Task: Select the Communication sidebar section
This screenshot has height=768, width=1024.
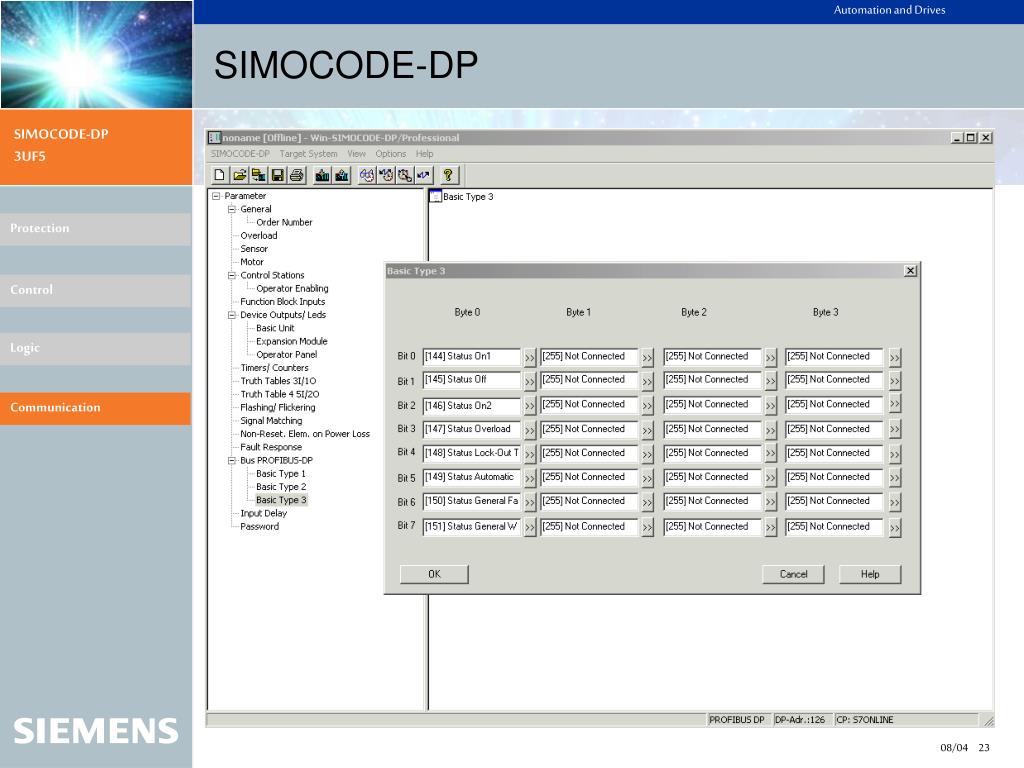Action: 95,408
